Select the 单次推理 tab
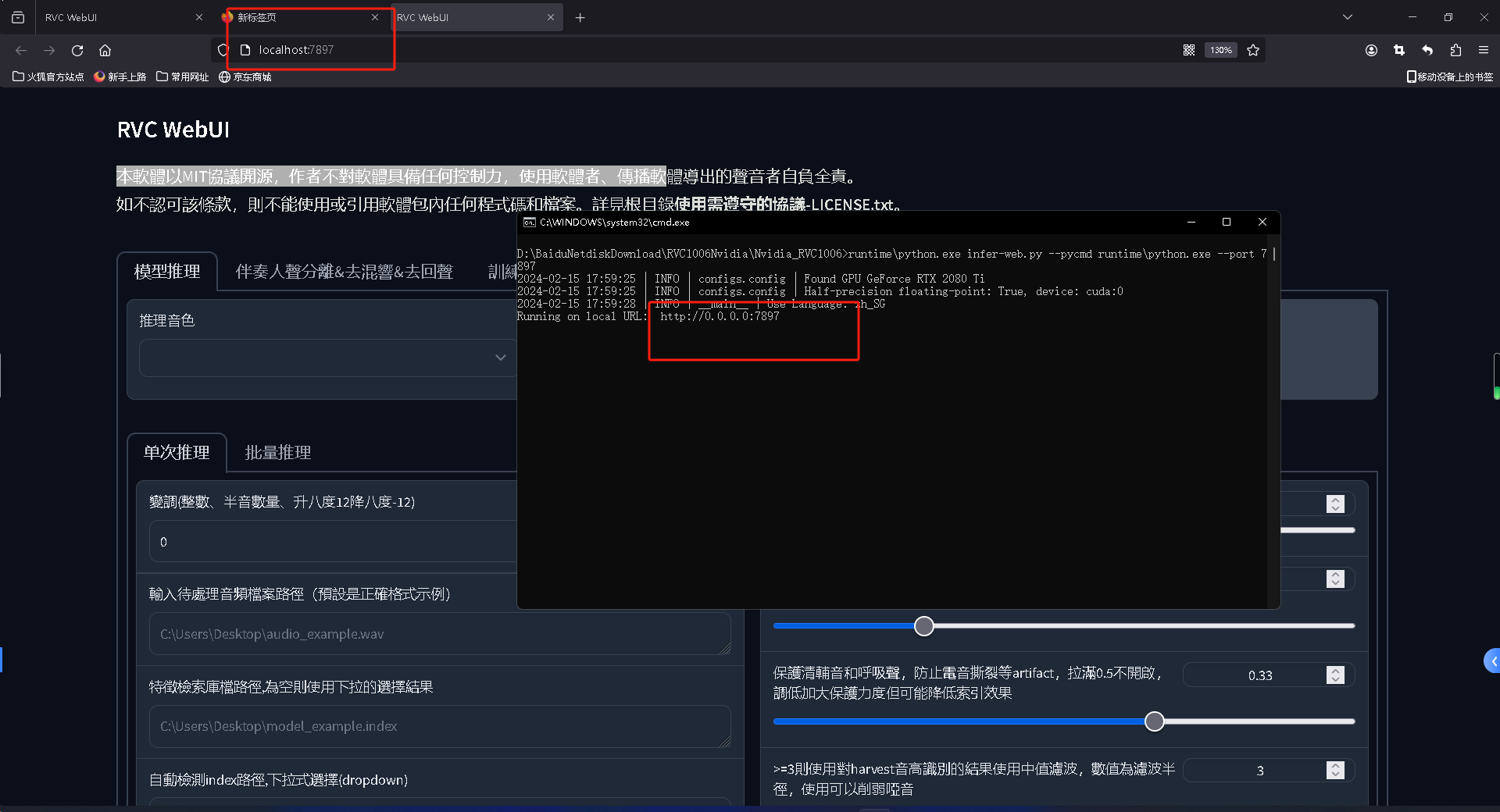The height and width of the screenshot is (812, 1500). (x=177, y=453)
